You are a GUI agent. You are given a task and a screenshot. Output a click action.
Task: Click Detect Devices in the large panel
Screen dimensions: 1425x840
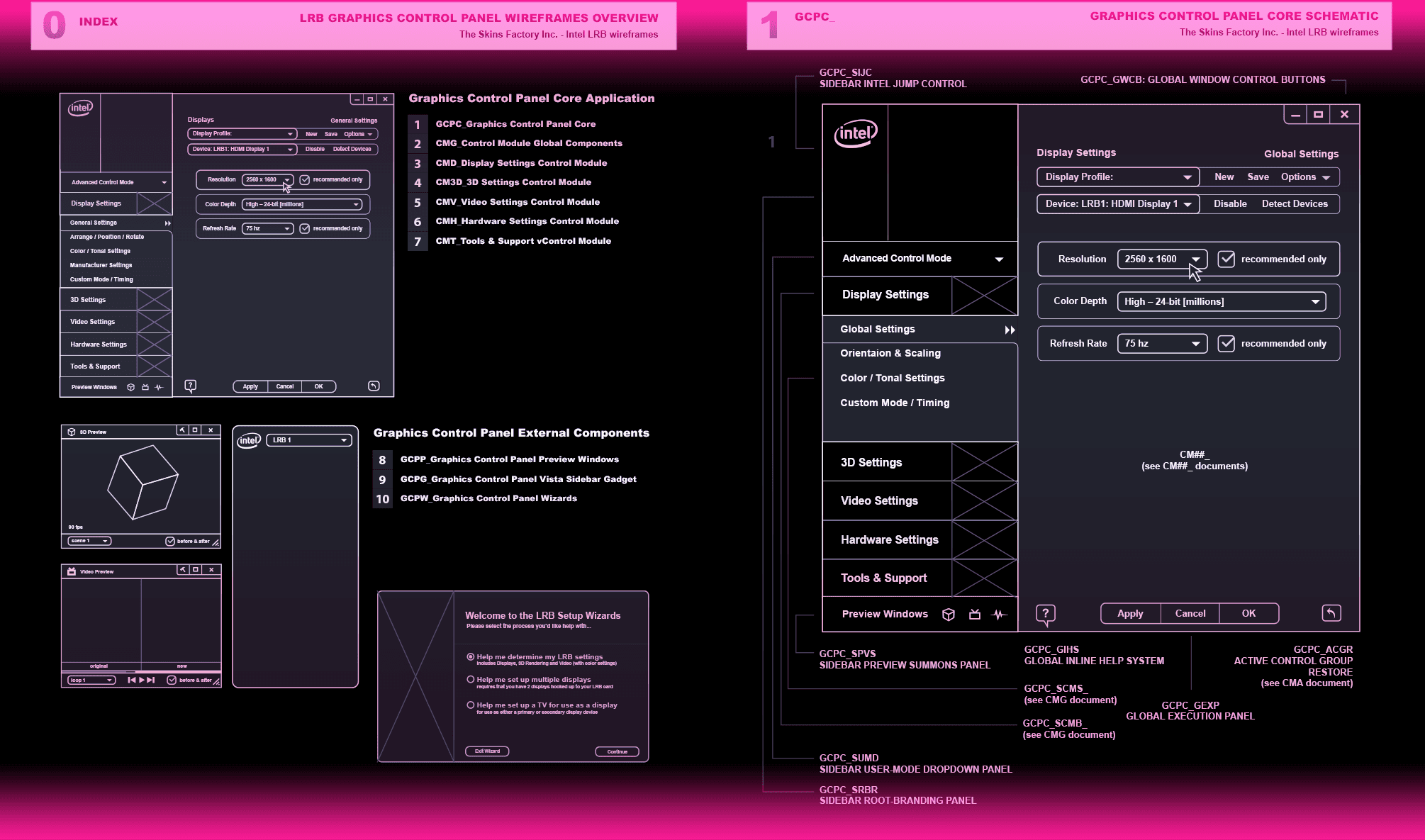(x=1295, y=203)
